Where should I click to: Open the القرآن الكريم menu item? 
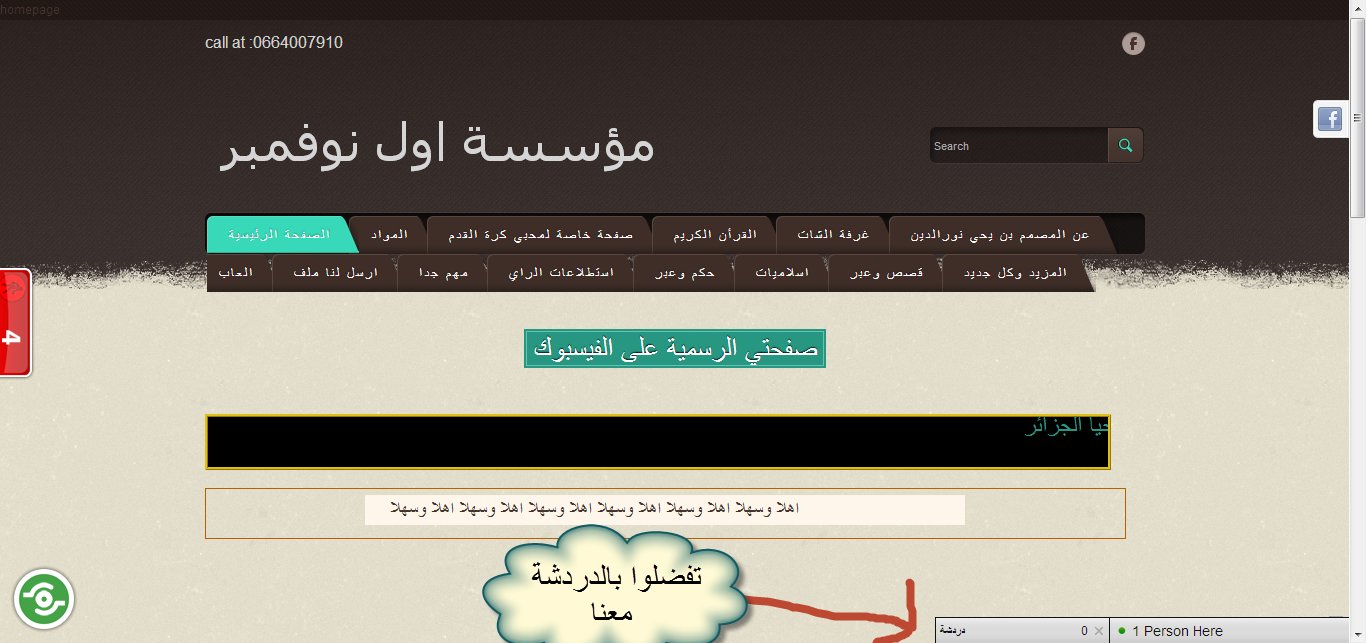click(712, 234)
